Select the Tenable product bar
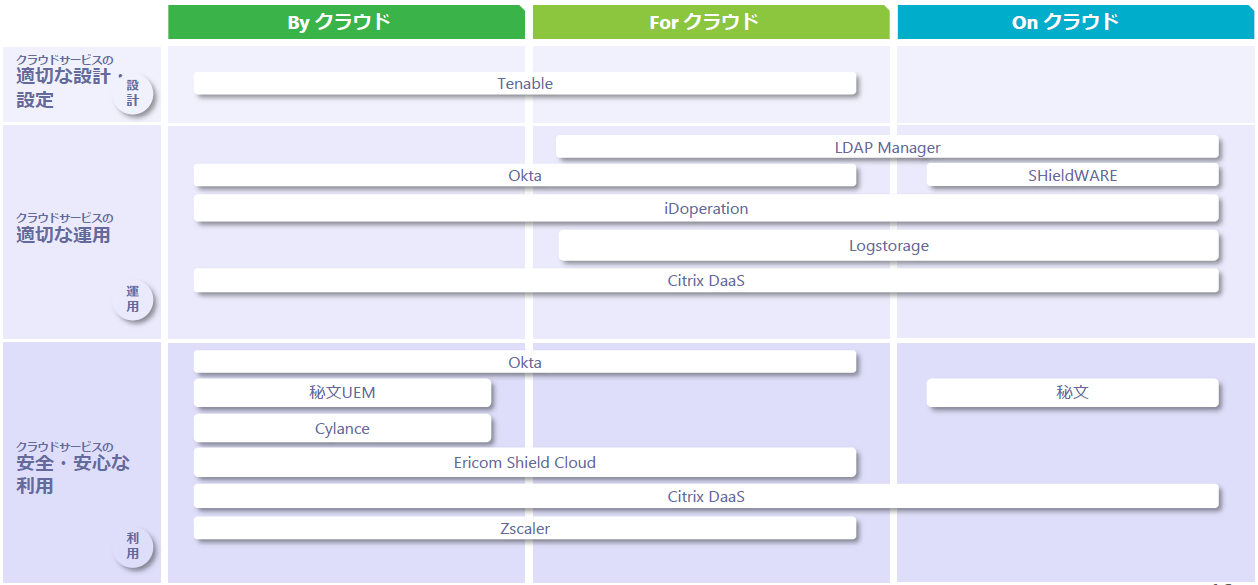Viewport: 1258px width, 585px height. (525, 84)
